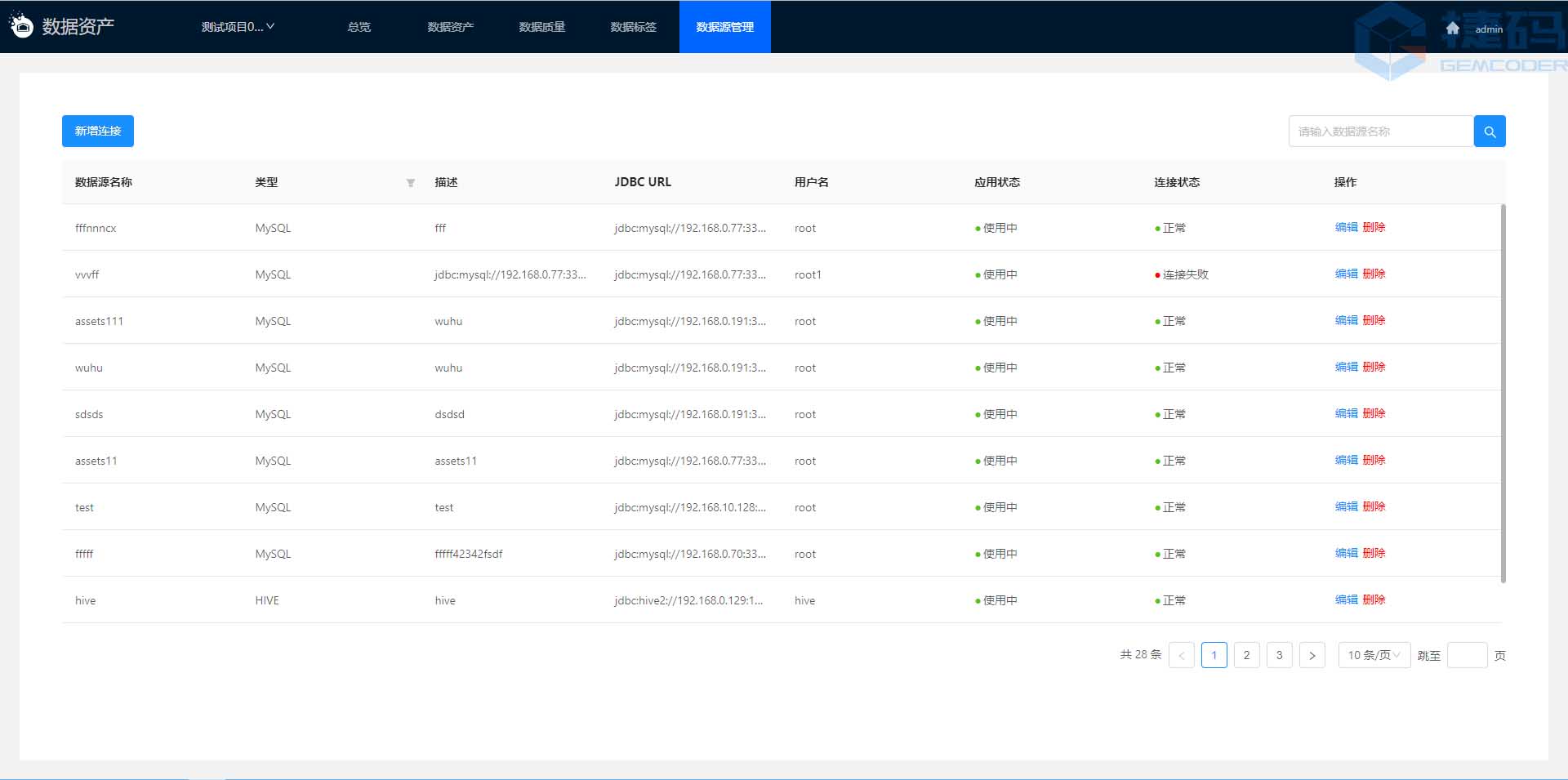Click the root1 username cell
1568x780 pixels.
[x=808, y=274]
